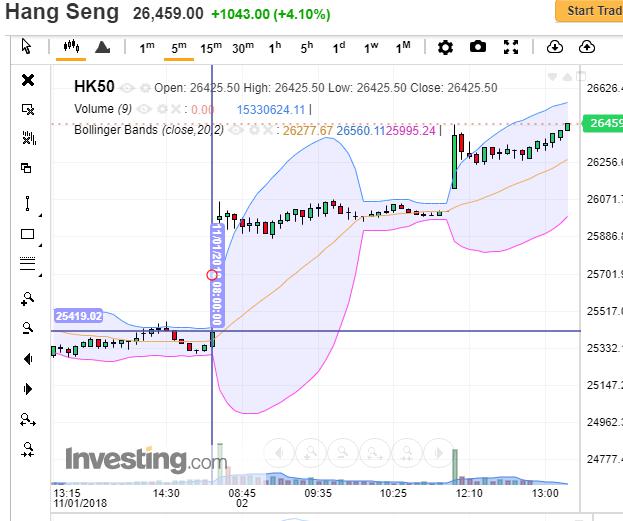Select the horizontal lines Fibonacci tool

pyautogui.click(x=27, y=263)
